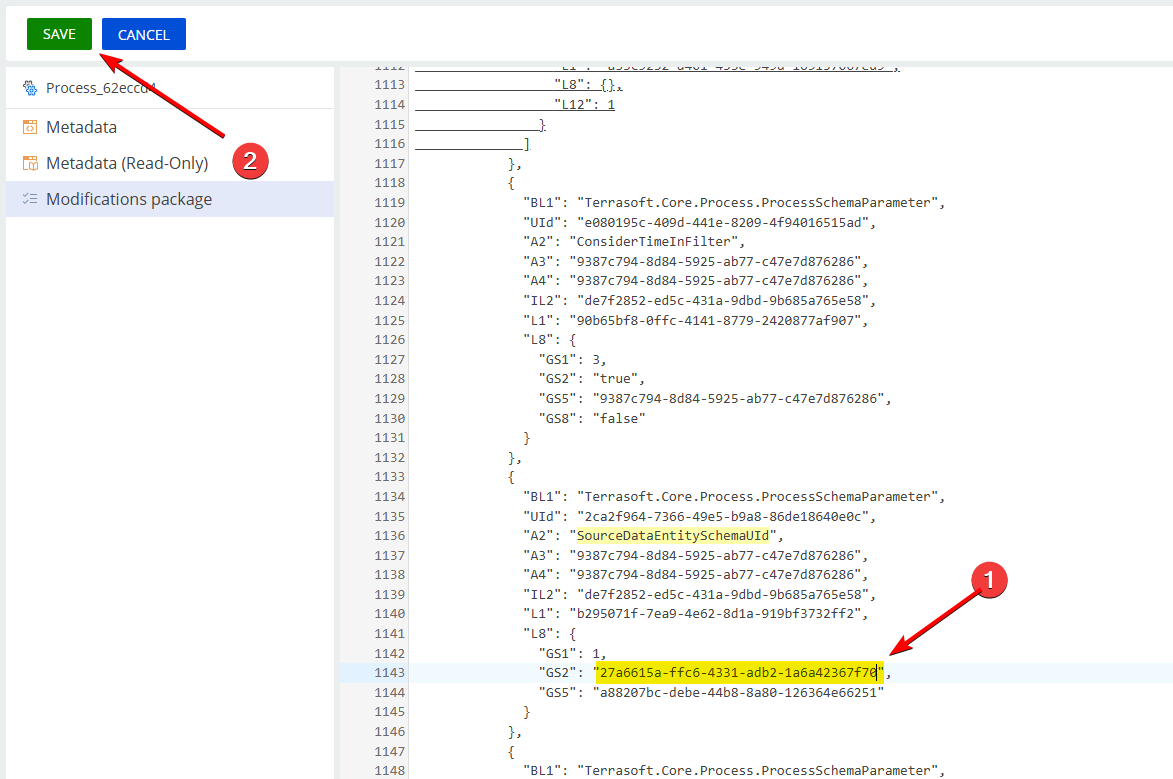
Task: Click "GS2": "true" on line 1128
Action: pyautogui.click(x=588, y=379)
